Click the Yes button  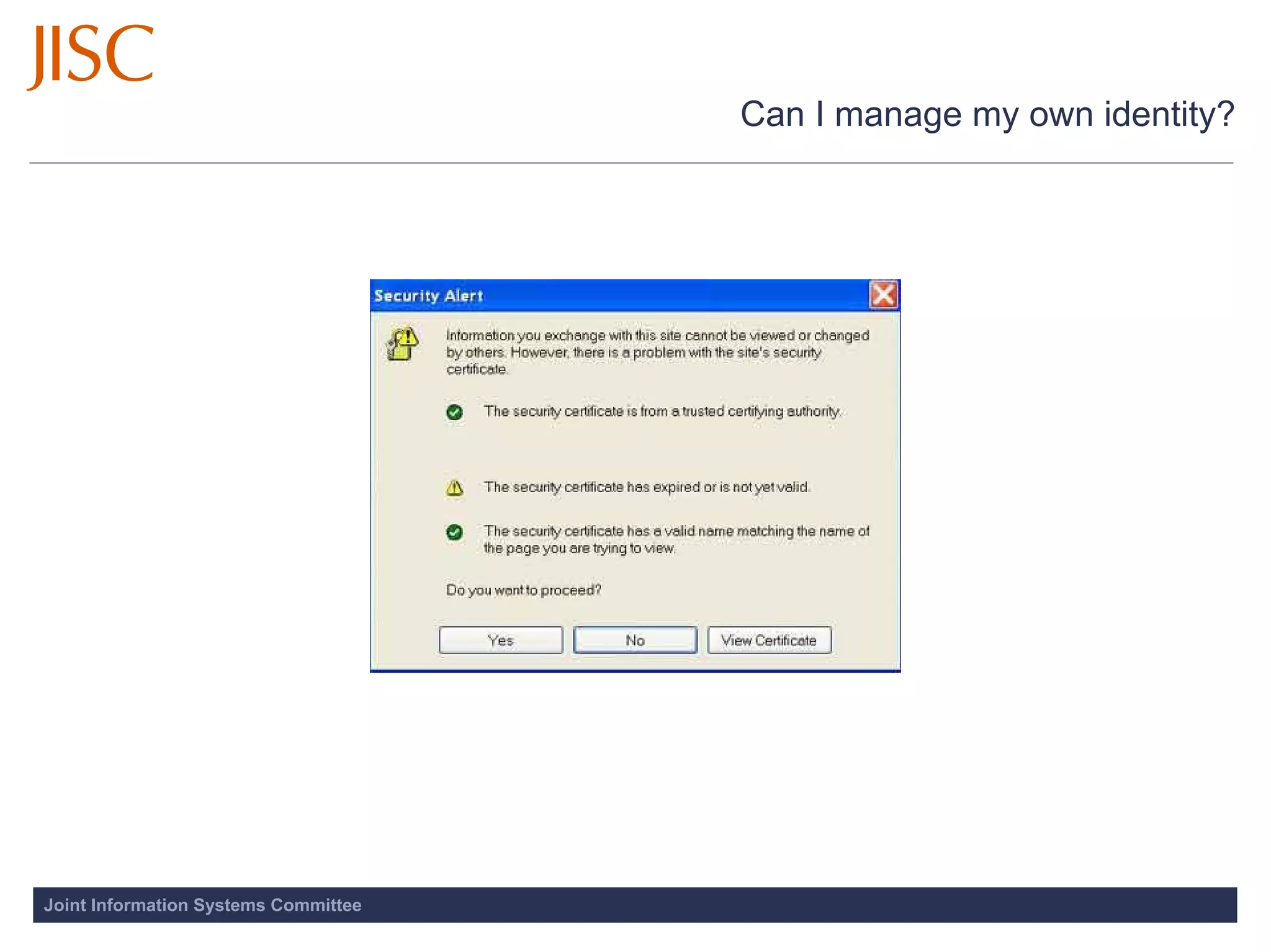pos(501,640)
